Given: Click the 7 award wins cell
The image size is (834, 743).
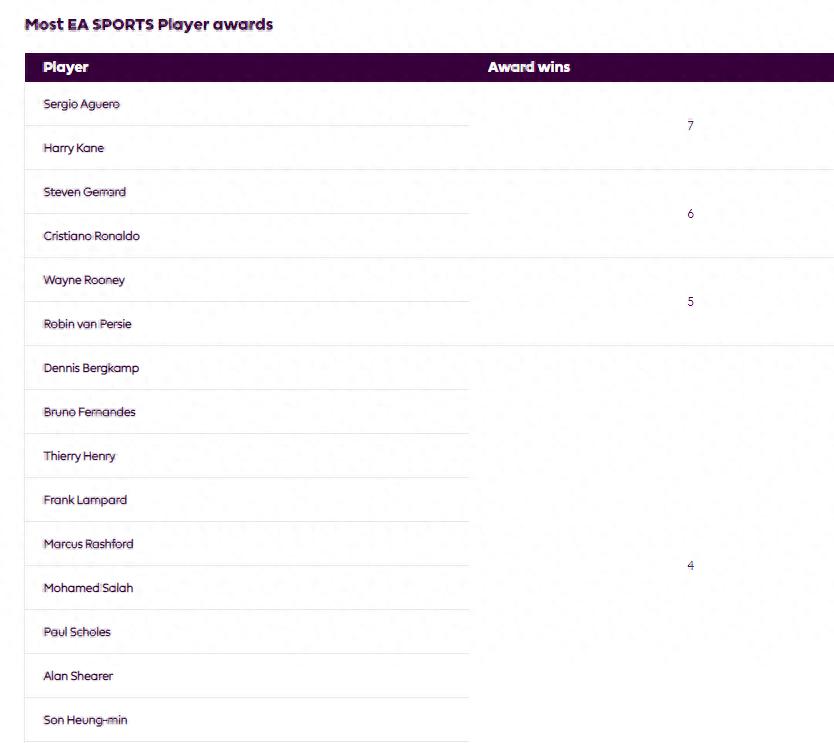Looking at the screenshot, I should pos(690,126).
